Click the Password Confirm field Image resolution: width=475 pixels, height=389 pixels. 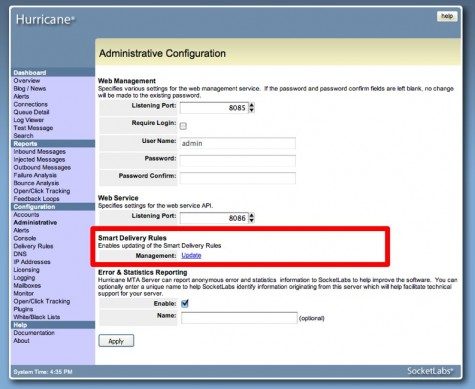pos(237,178)
